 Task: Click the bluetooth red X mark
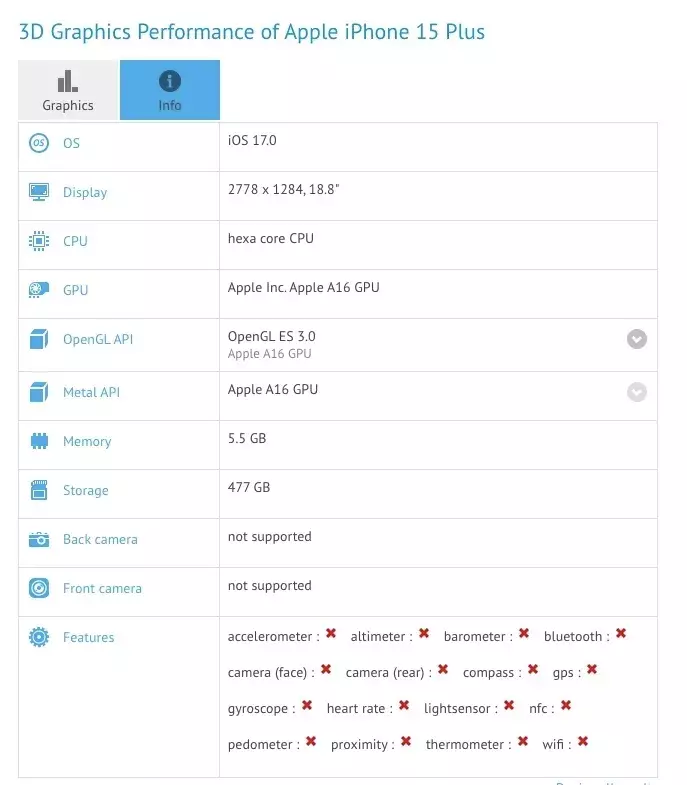(x=621, y=634)
